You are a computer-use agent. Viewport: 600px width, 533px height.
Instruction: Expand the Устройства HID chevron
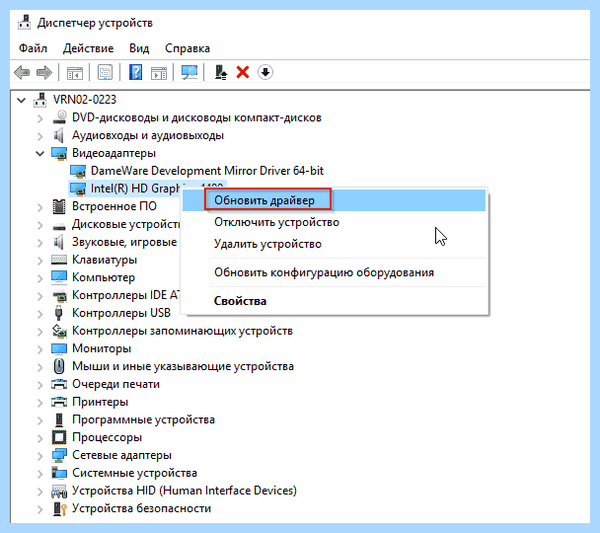pyautogui.click(x=40, y=492)
